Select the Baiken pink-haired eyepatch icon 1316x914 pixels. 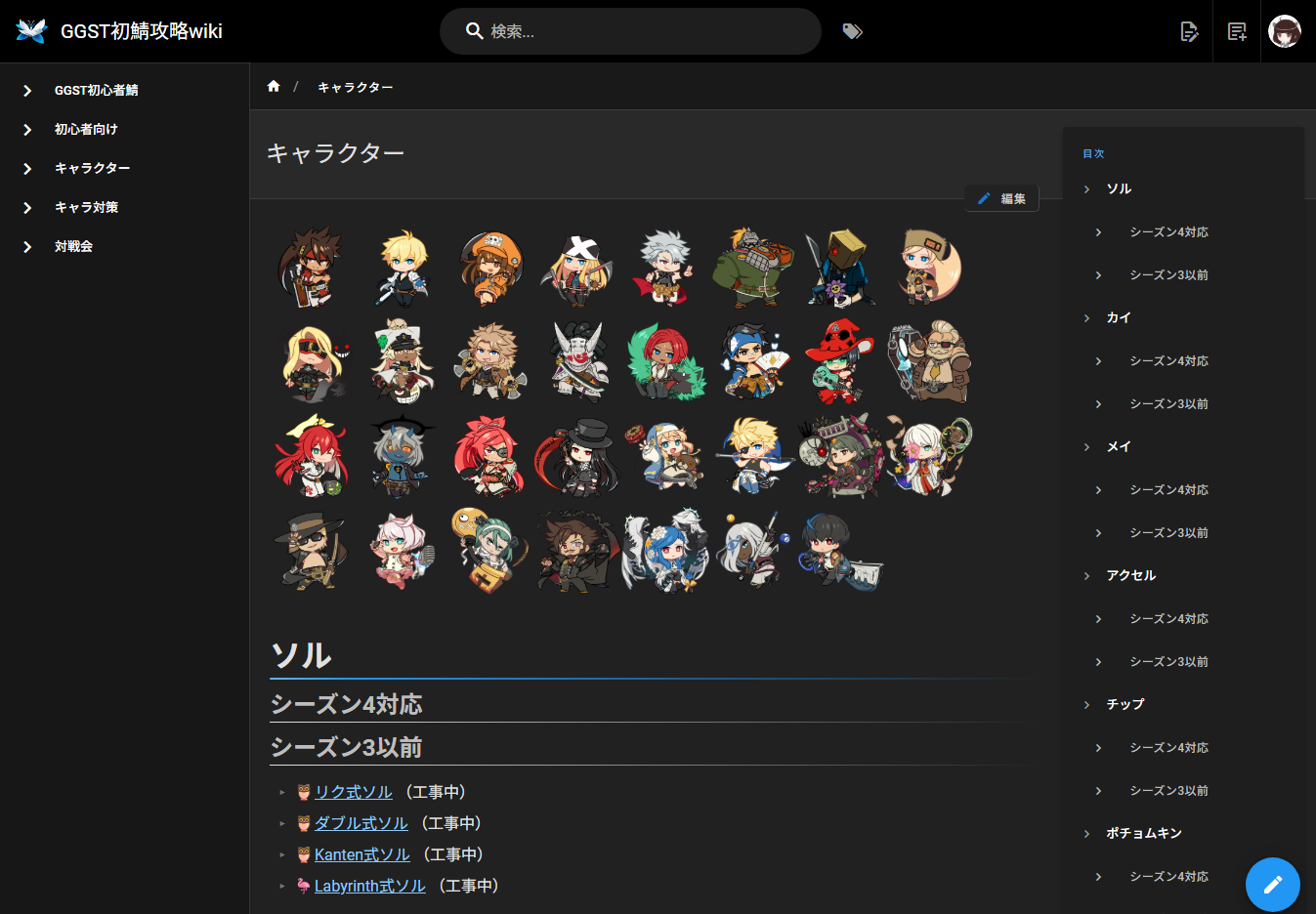(491, 456)
